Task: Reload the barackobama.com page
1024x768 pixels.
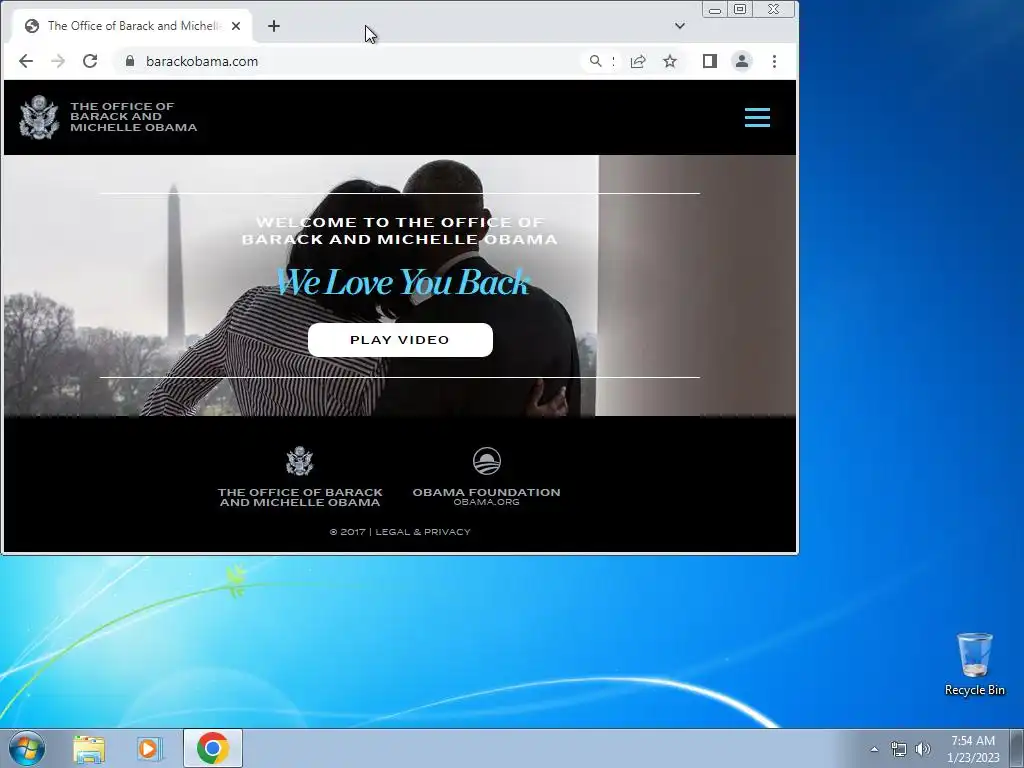Action: (x=90, y=61)
